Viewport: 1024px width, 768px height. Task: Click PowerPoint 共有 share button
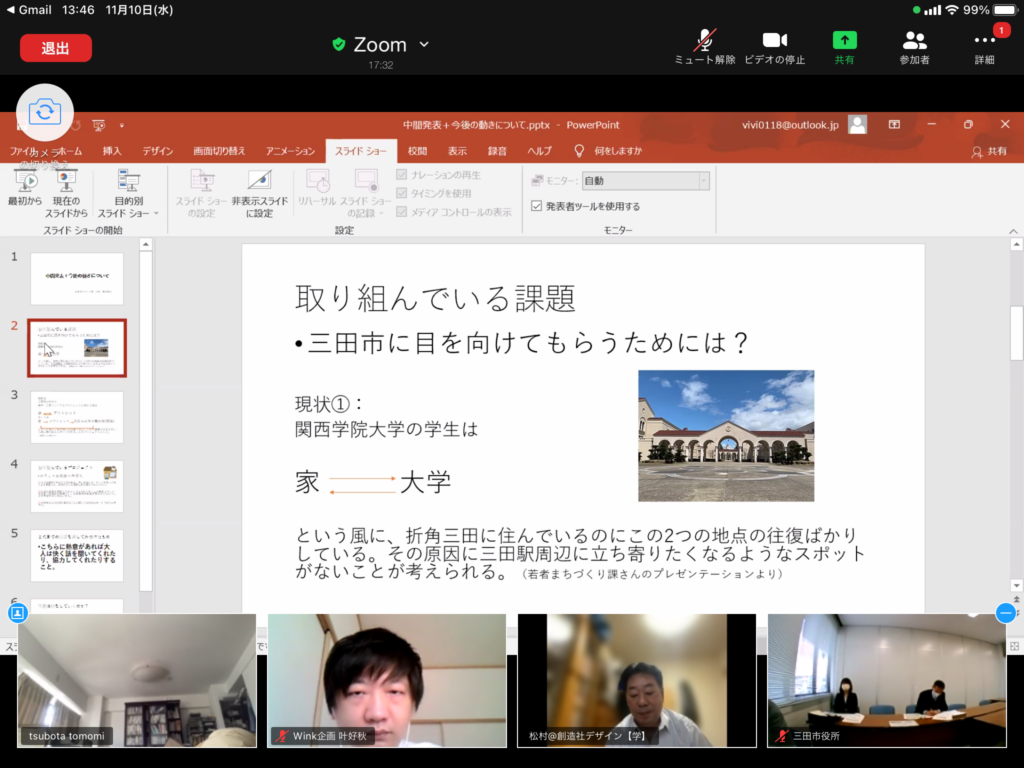pos(989,152)
